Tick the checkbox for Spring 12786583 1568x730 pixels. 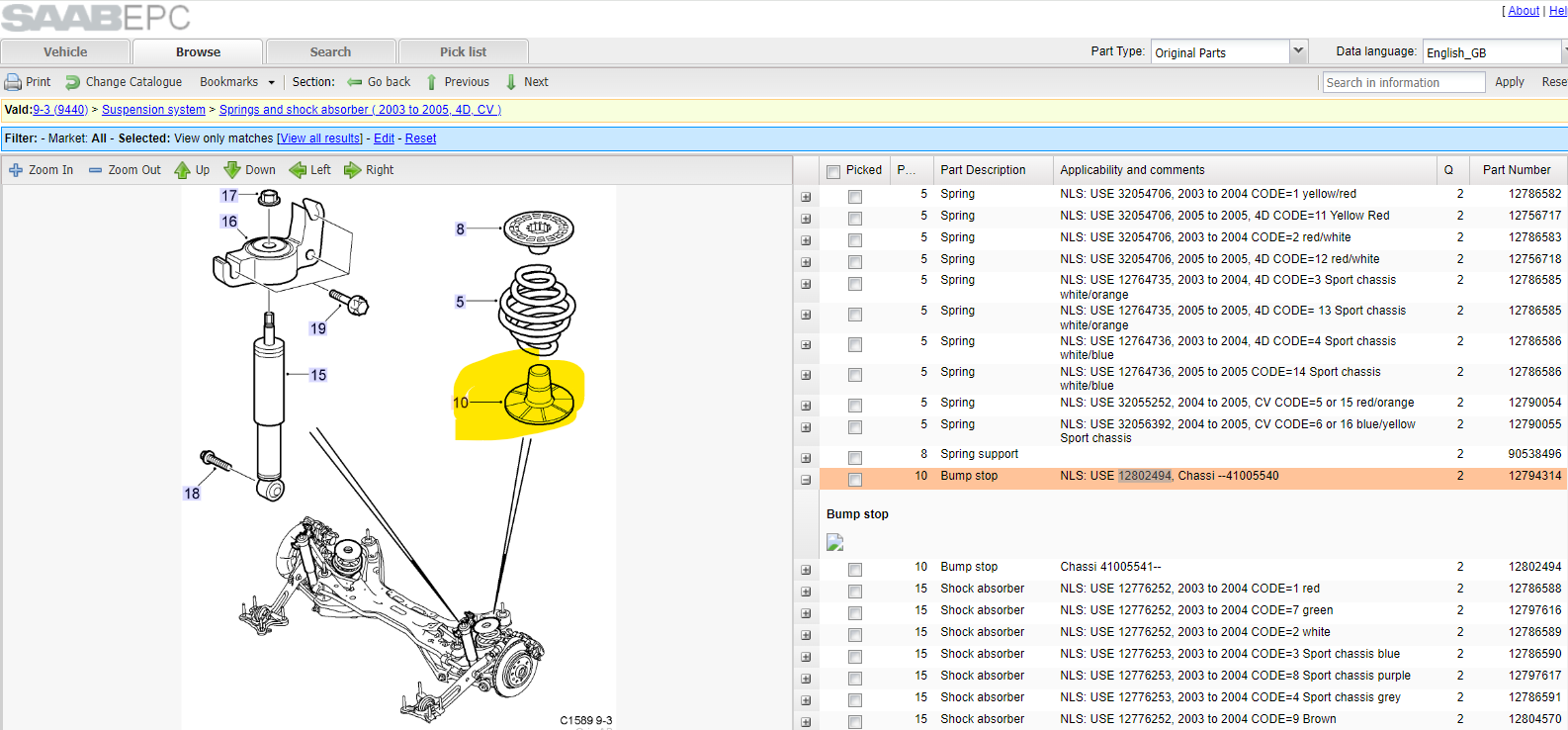pos(855,240)
